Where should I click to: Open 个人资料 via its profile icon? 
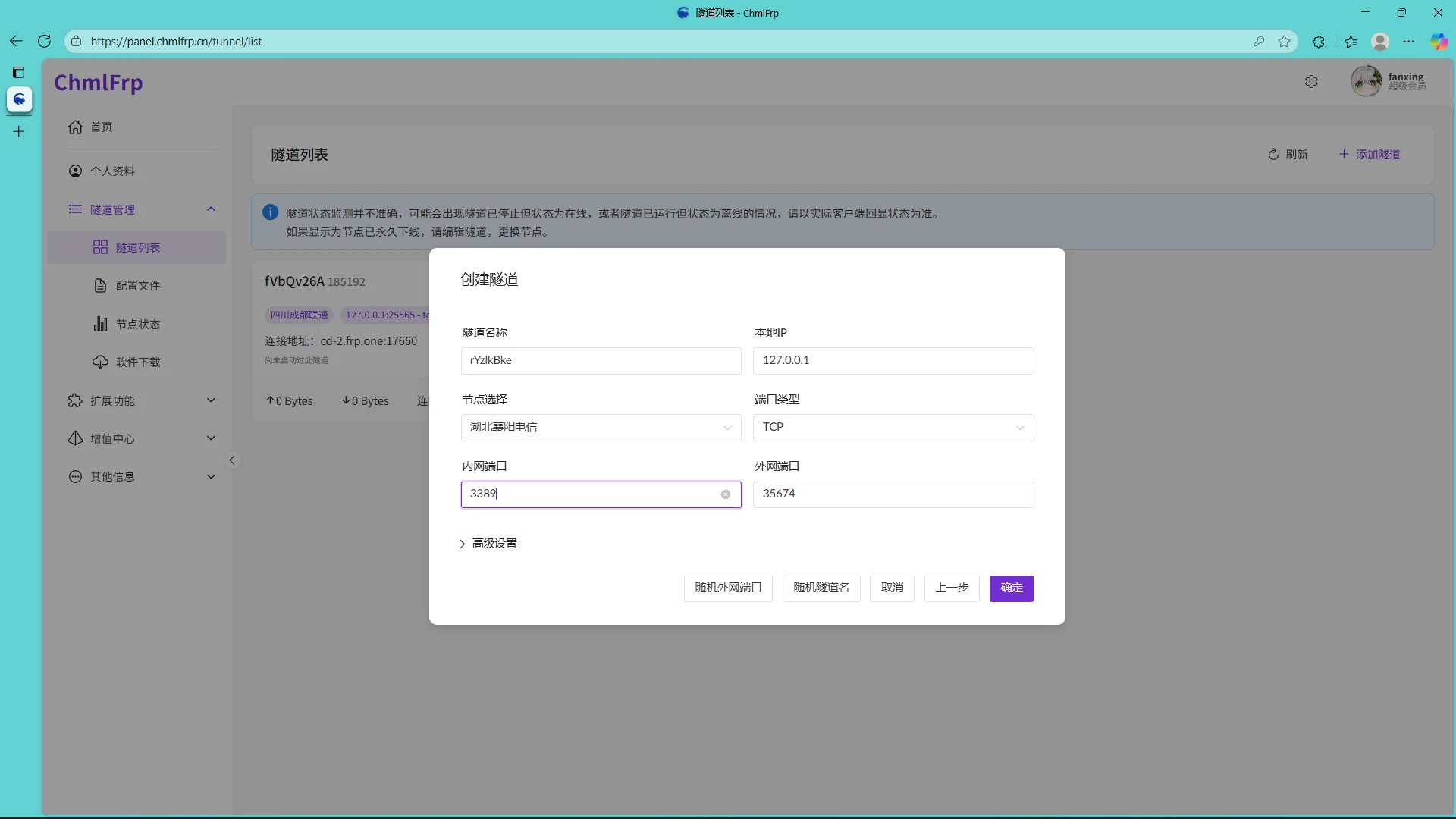pos(75,171)
